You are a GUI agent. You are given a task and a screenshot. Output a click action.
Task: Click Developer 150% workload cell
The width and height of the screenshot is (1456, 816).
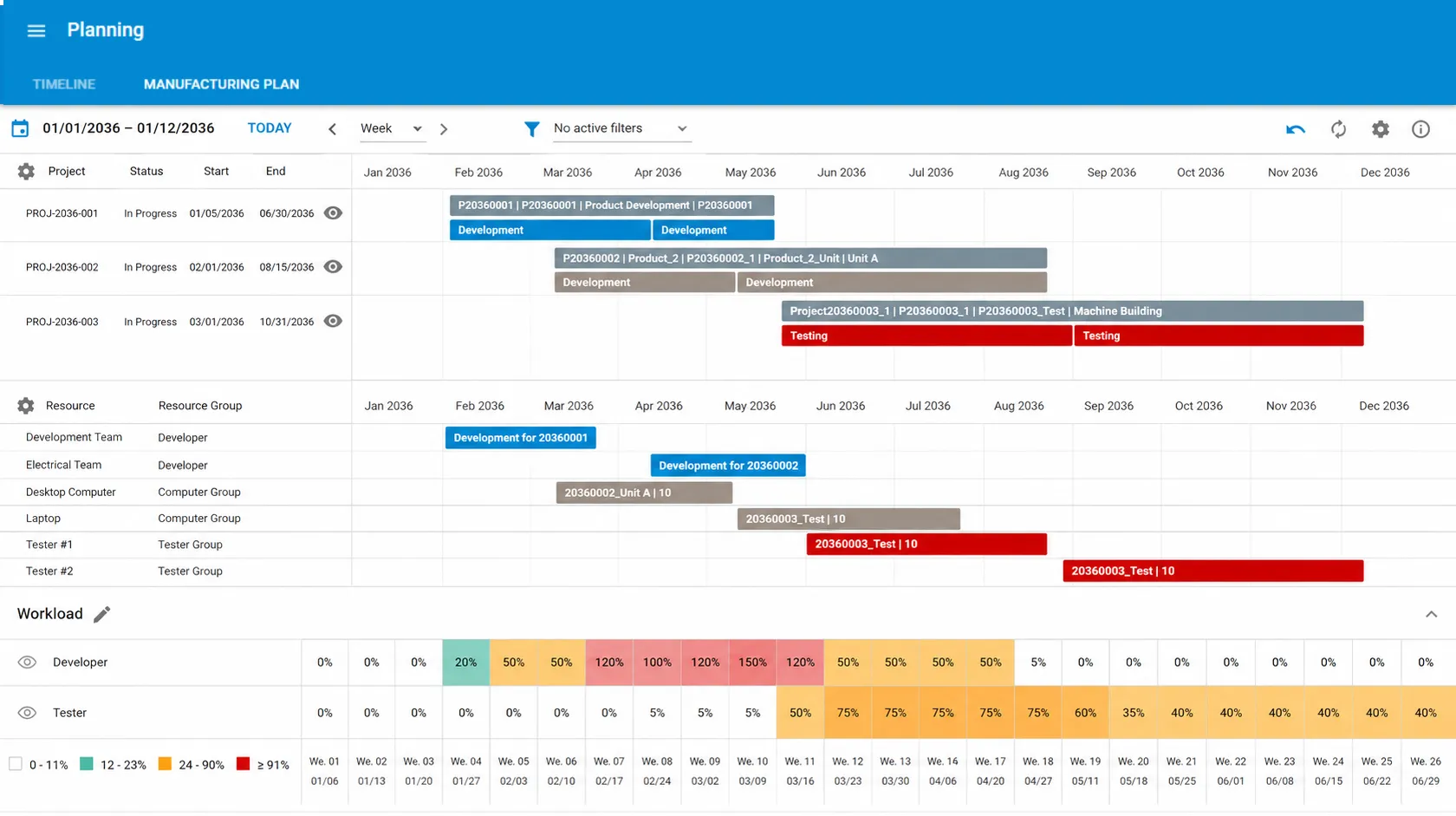752,663
